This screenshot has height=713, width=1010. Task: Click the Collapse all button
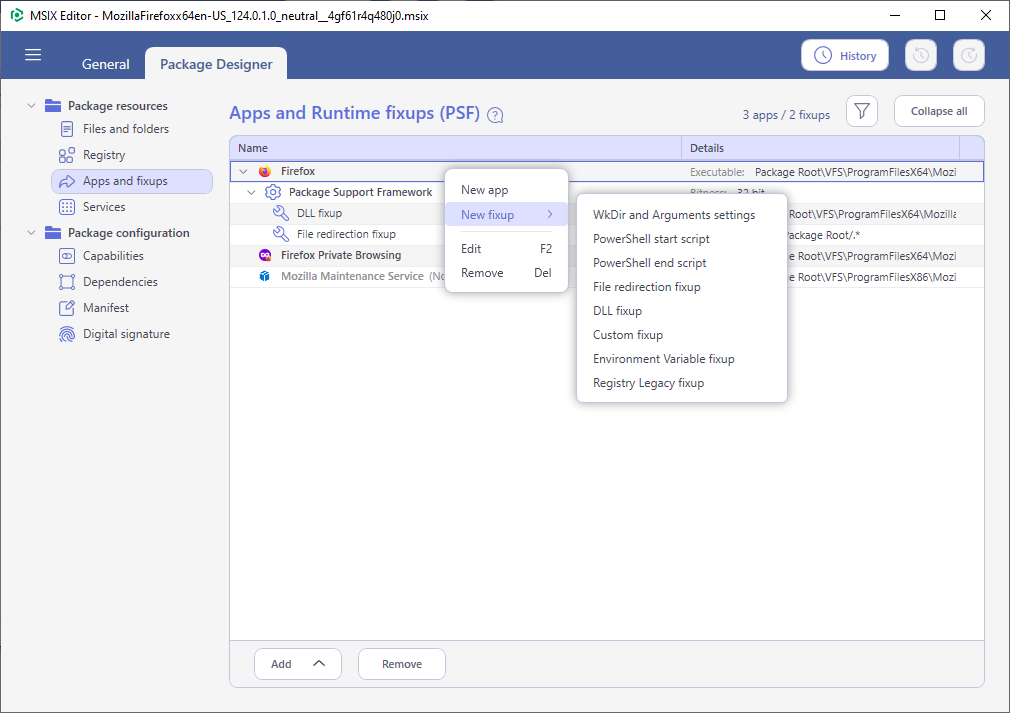pos(939,111)
